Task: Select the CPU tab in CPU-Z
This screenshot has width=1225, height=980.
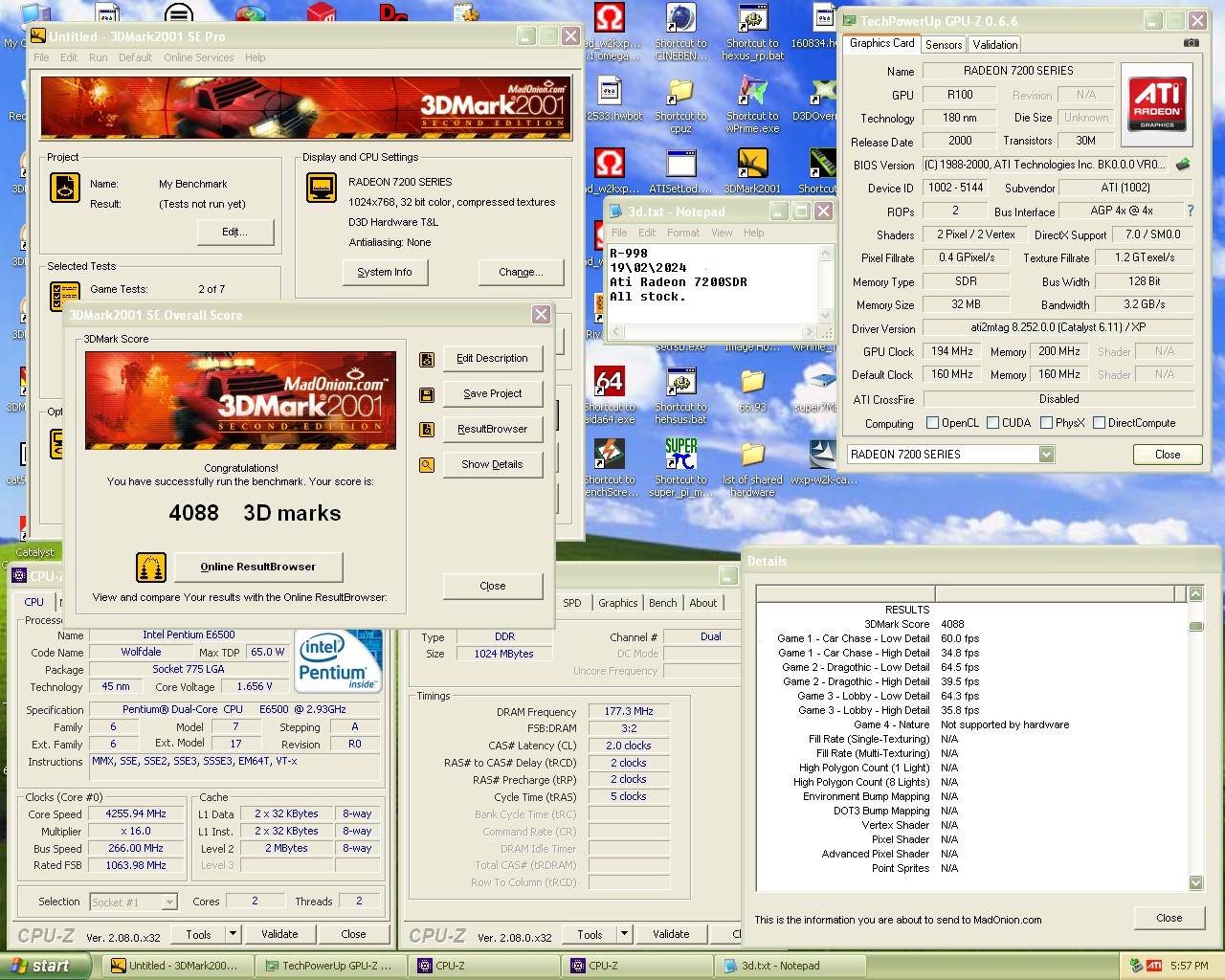Action: click(x=34, y=602)
